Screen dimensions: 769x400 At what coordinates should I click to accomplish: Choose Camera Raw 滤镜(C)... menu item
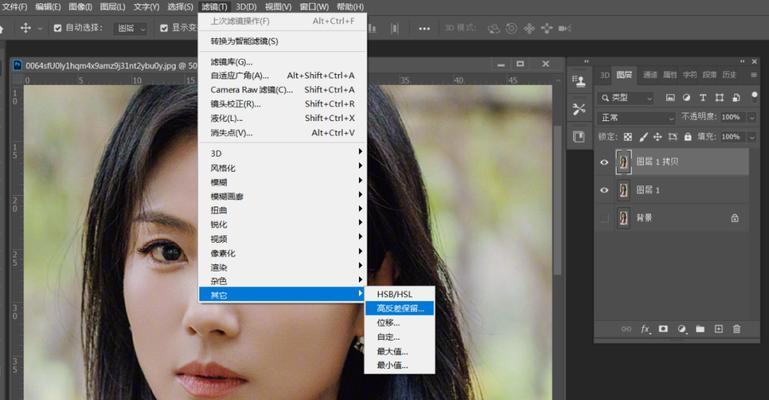pos(282,90)
